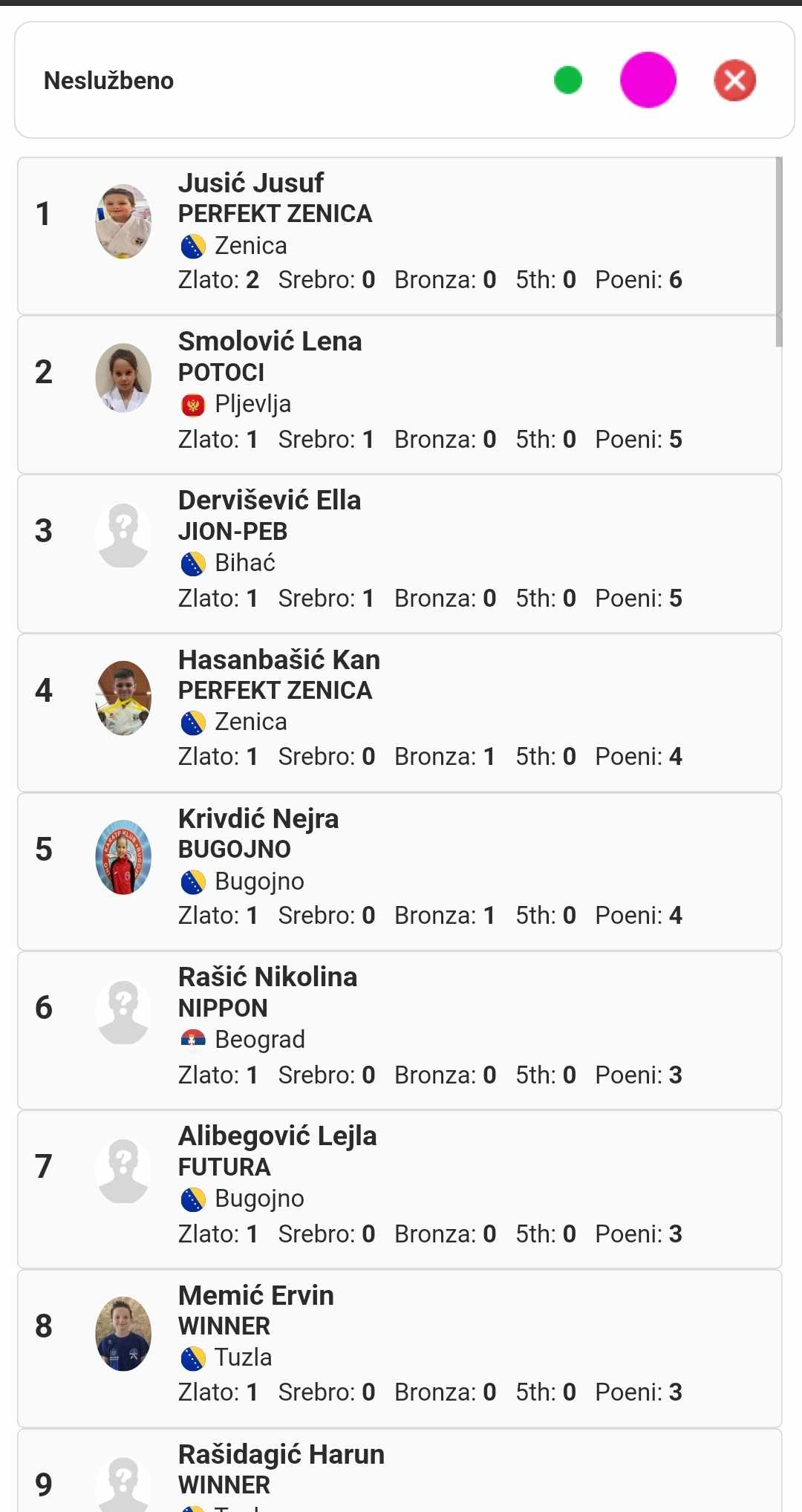Image resolution: width=802 pixels, height=1512 pixels.
Task: Open the Rašidagić Harun entry
Action: coord(281,1454)
